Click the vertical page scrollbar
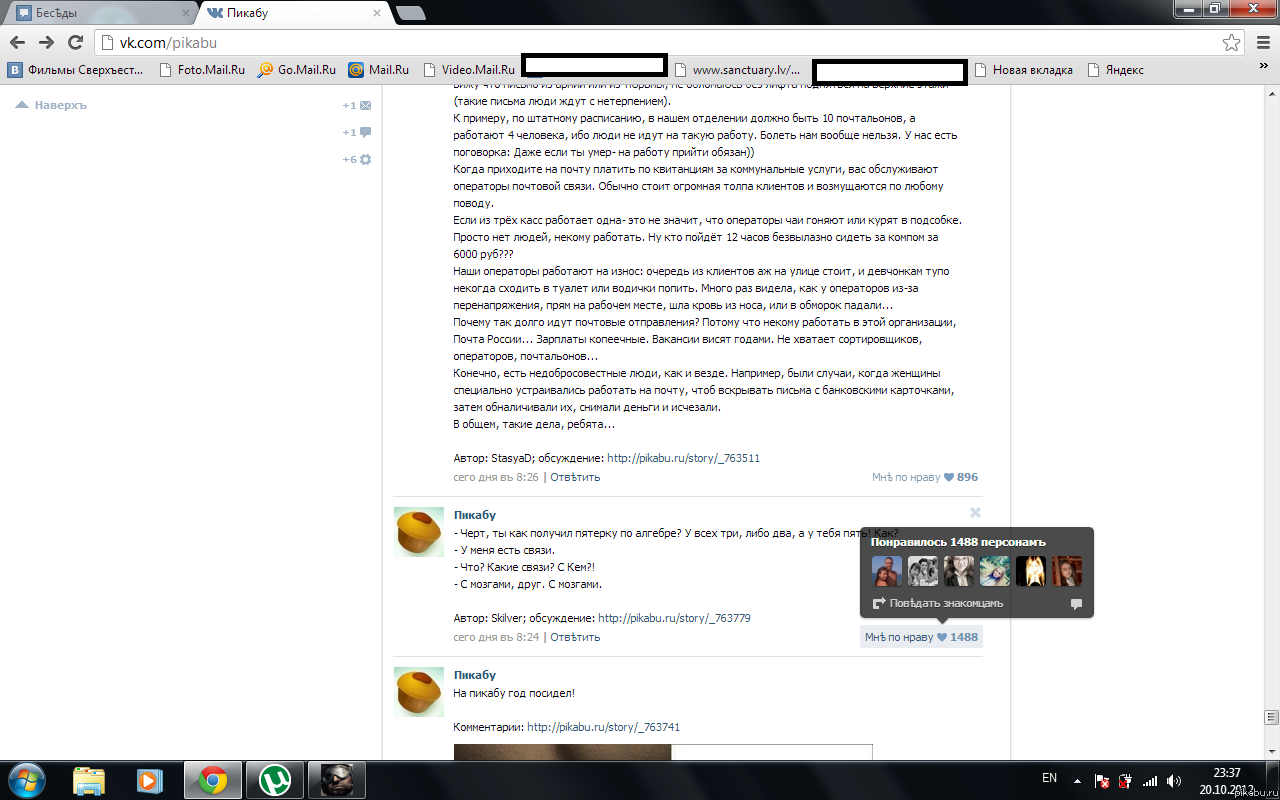 click(1271, 400)
